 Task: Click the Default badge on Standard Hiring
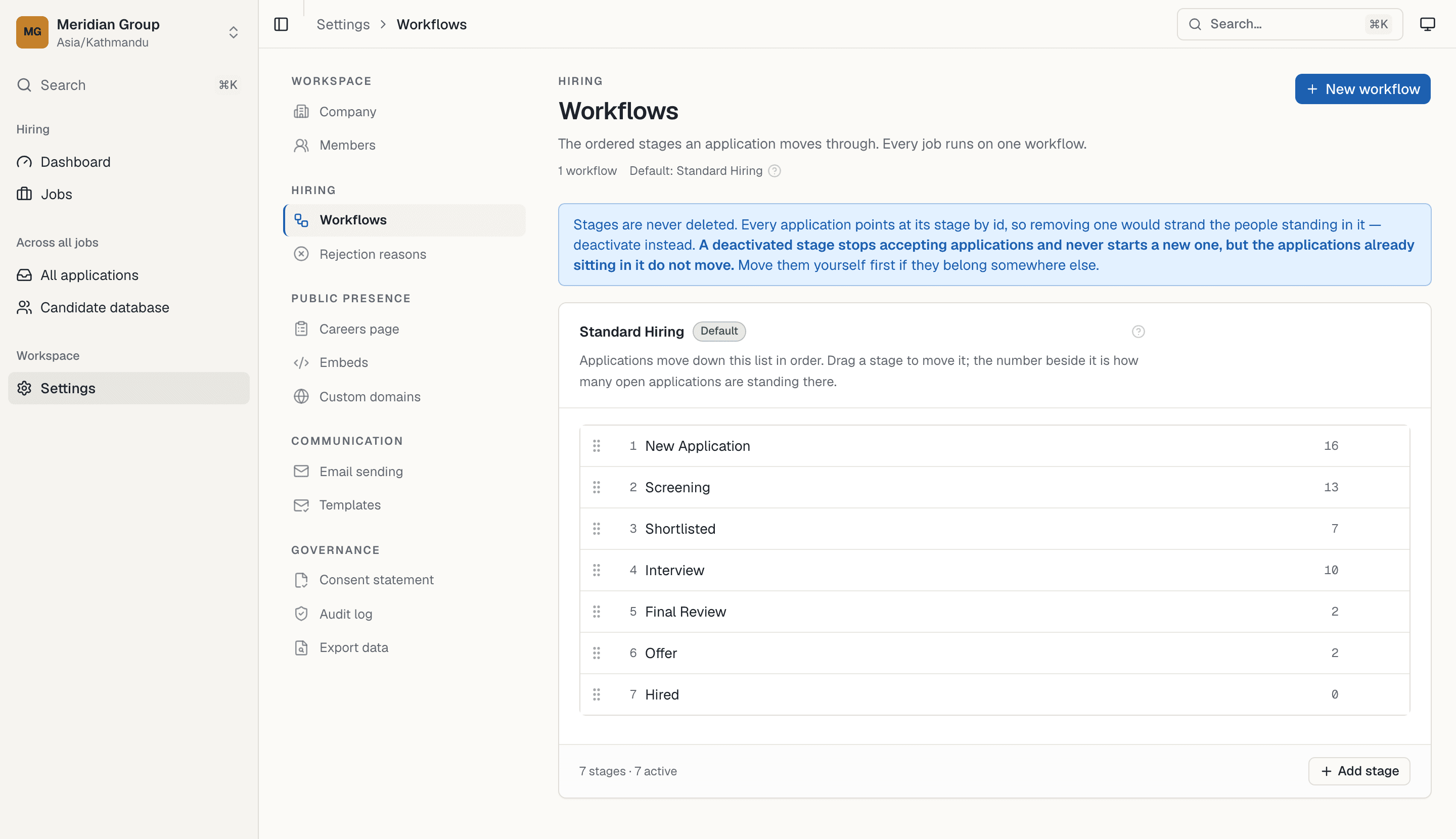click(719, 332)
